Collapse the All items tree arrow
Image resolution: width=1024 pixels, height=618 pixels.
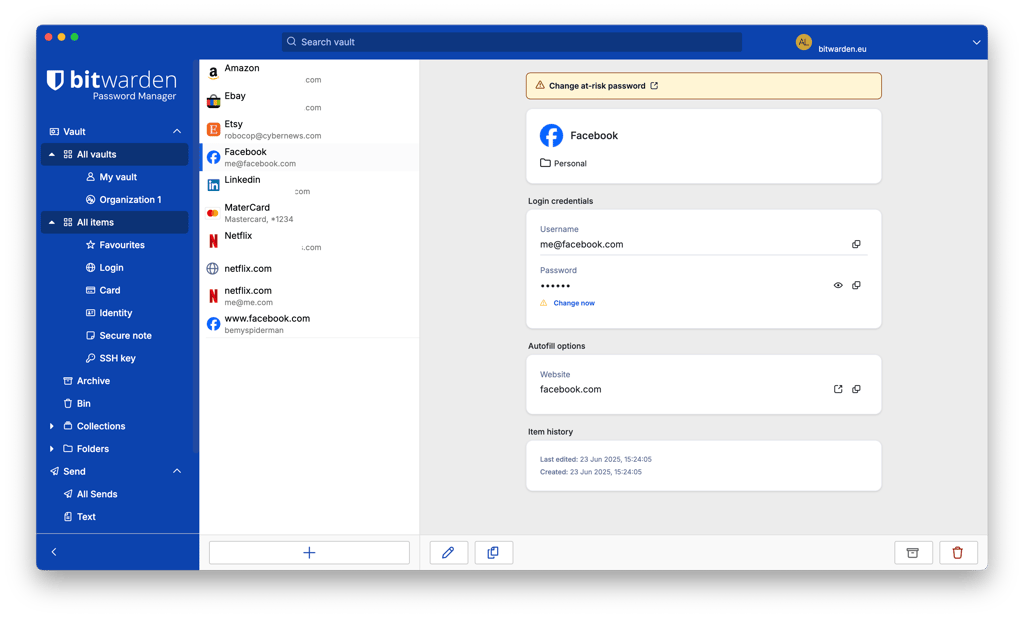coord(52,223)
